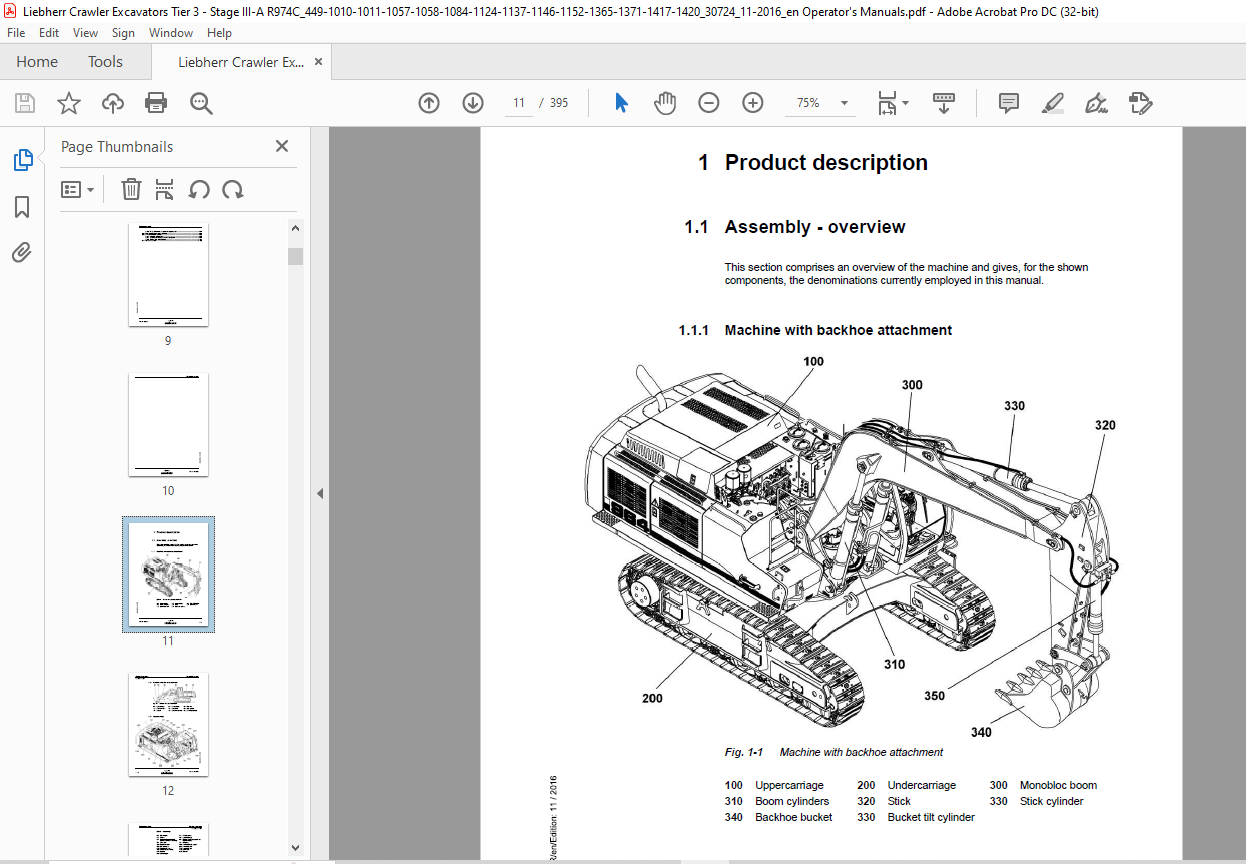Open the thumbnails options dropdown

click(x=77, y=189)
